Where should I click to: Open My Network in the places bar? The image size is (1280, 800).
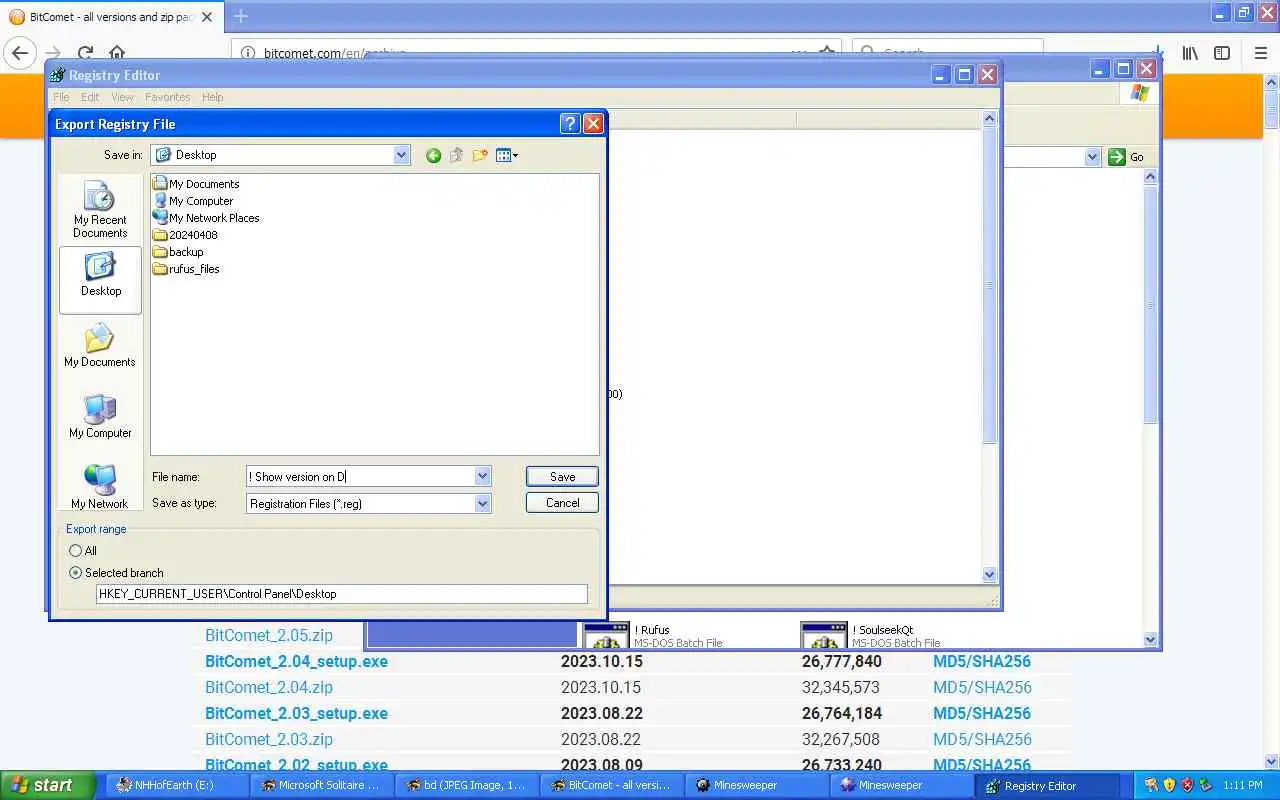(100, 487)
